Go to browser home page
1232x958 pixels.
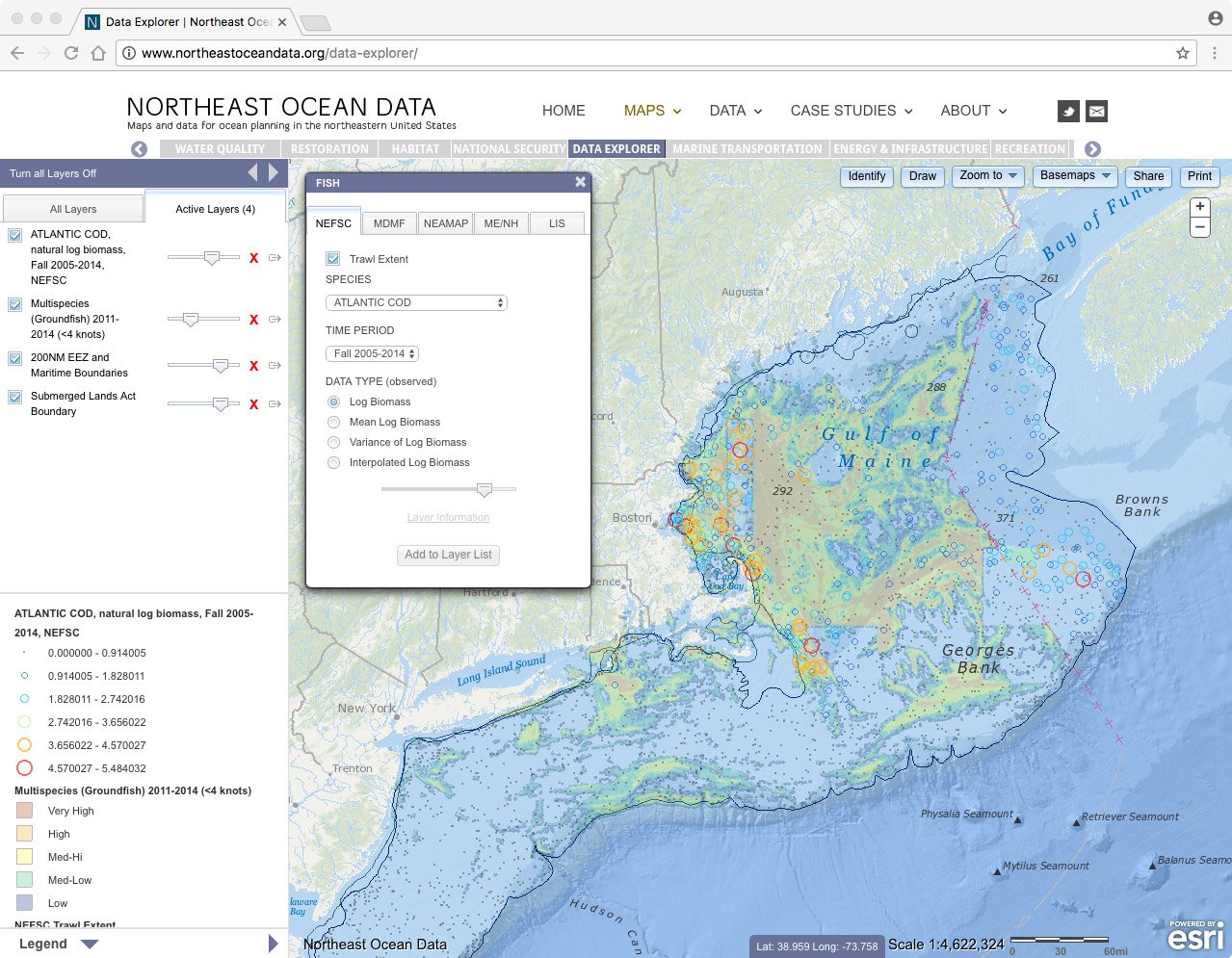point(98,53)
